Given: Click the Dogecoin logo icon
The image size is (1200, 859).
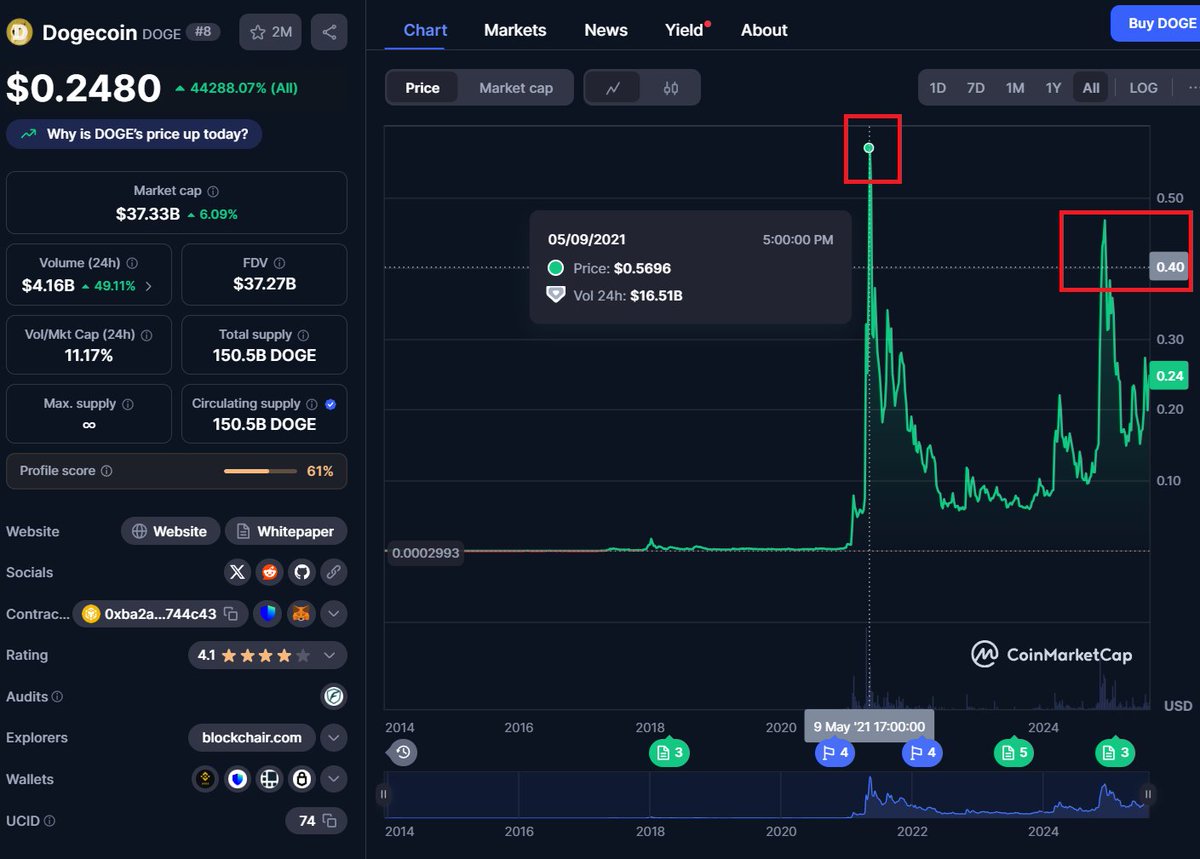Looking at the screenshot, I should tap(20, 32).
